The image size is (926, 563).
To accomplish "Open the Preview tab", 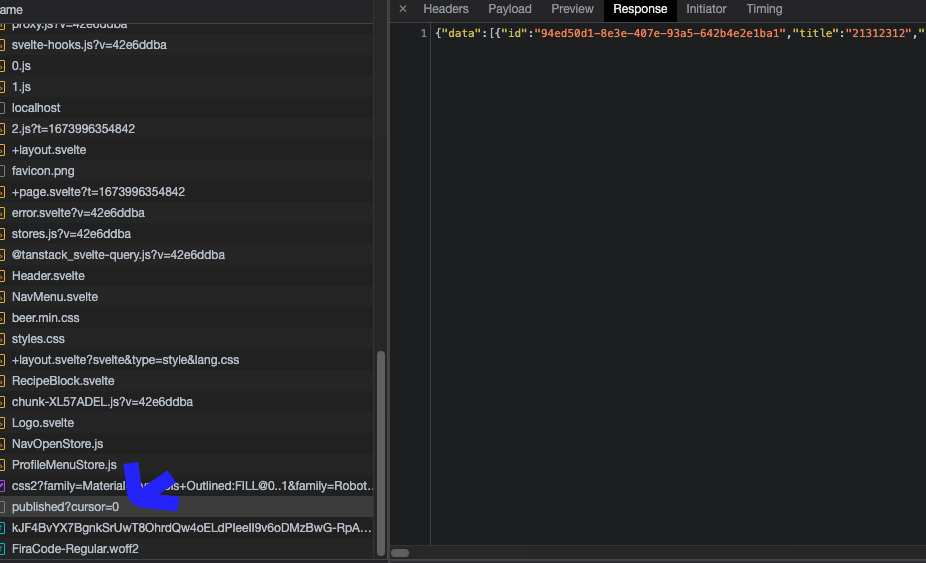I will (x=572, y=9).
